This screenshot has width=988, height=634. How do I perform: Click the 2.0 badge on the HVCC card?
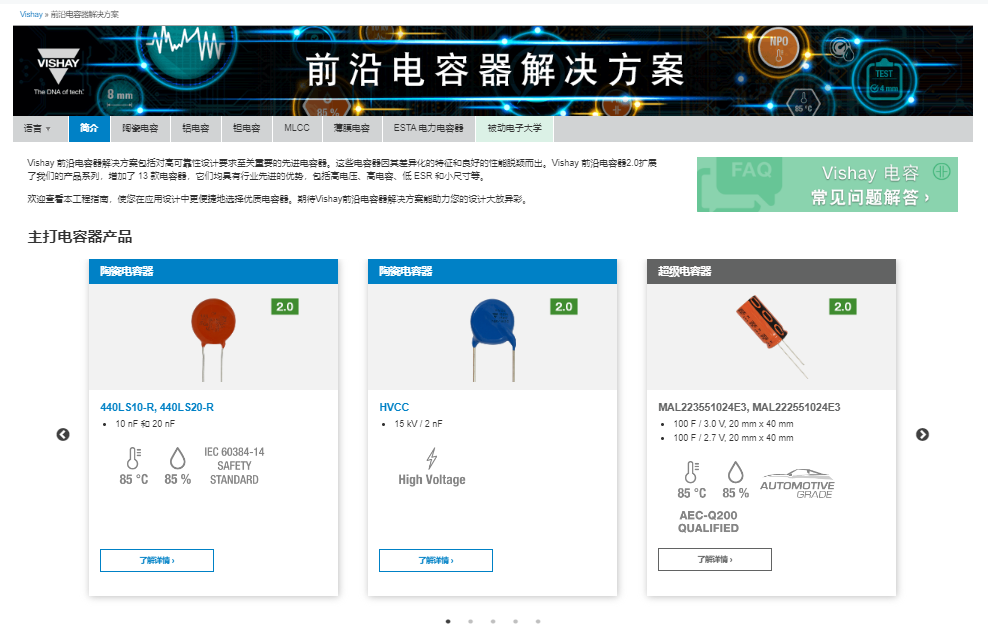[x=564, y=306]
